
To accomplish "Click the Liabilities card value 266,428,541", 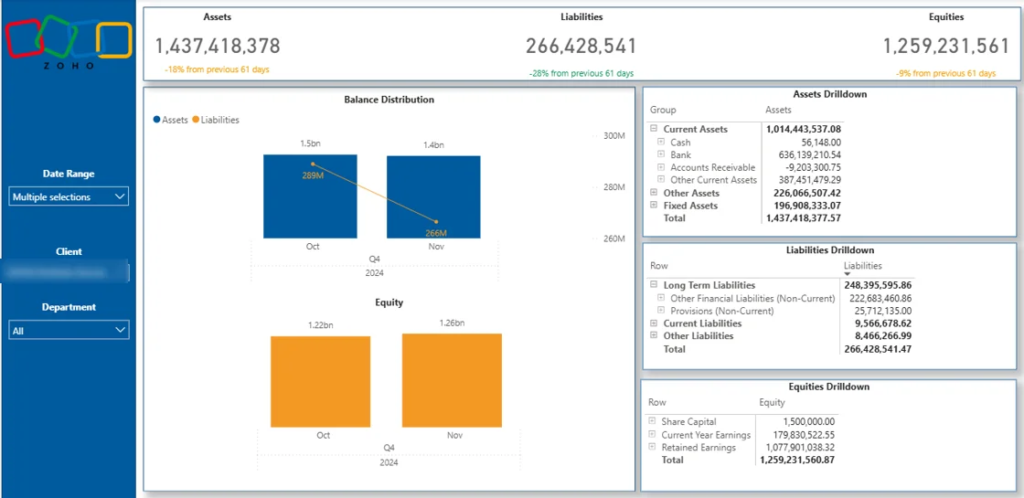I will pos(581,46).
